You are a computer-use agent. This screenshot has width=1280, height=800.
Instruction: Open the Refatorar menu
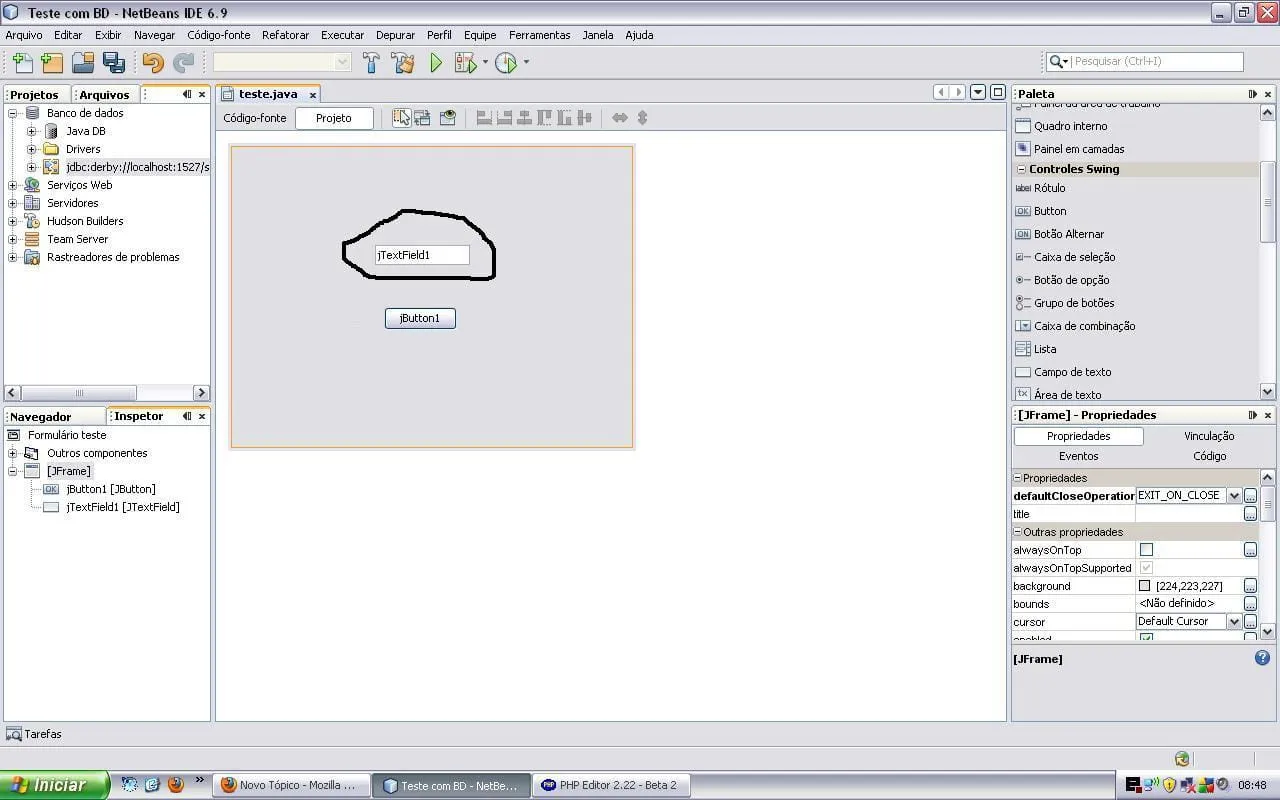(x=285, y=35)
